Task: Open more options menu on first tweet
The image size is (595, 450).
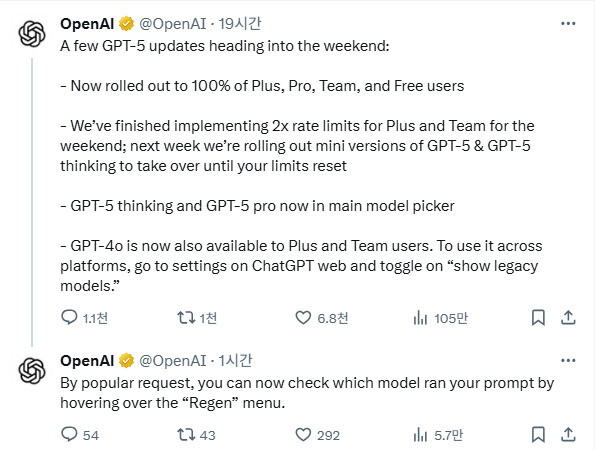Action: pos(568,24)
